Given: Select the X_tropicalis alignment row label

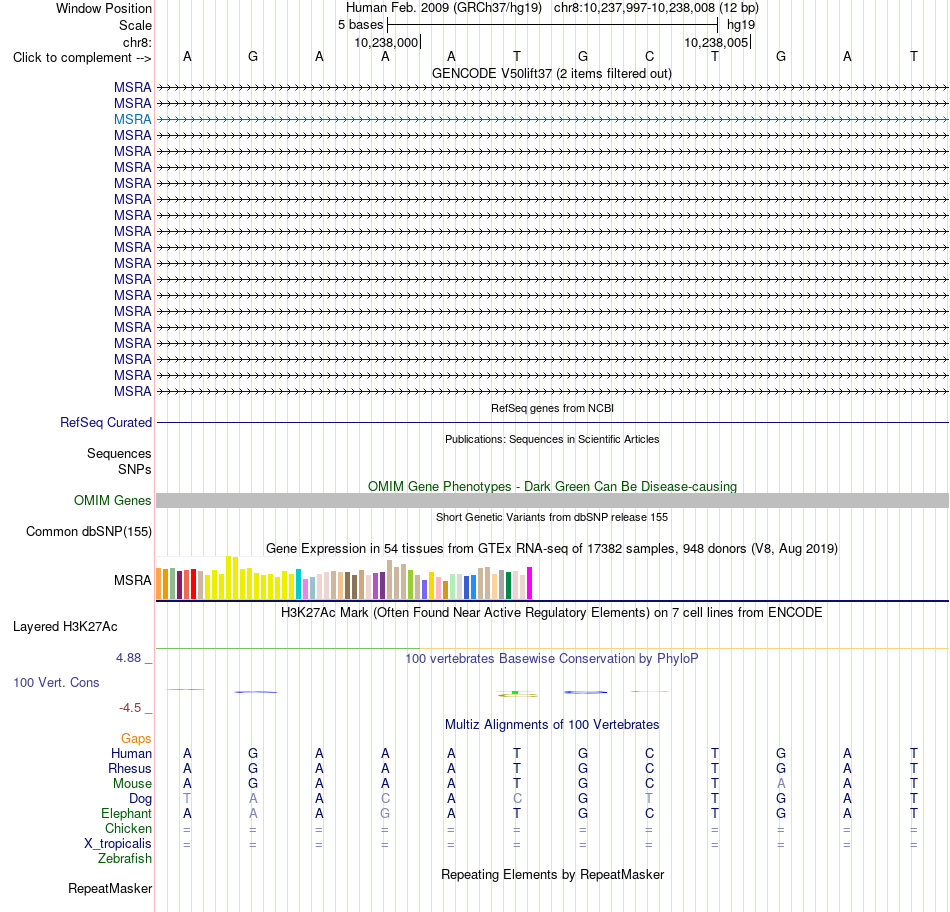Looking at the screenshot, I should click(118, 844).
